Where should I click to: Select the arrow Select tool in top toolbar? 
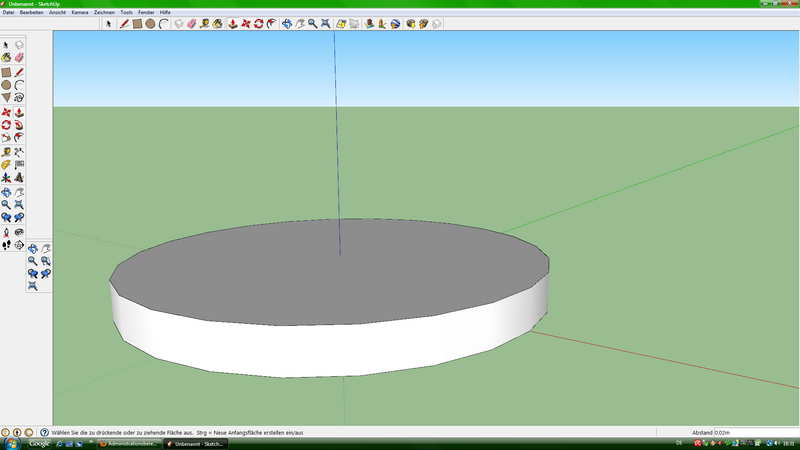point(110,23)
